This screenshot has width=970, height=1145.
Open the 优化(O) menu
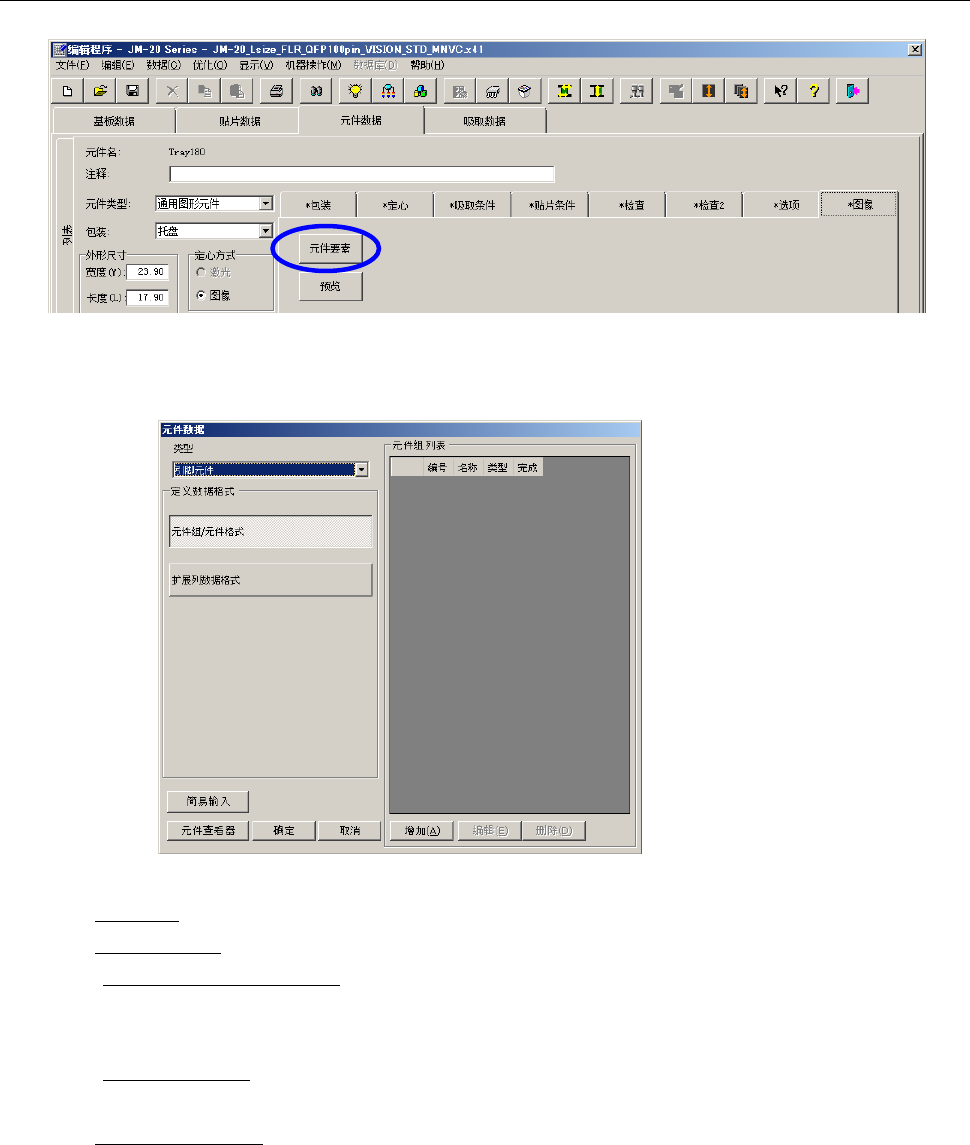tap(210, 65)
